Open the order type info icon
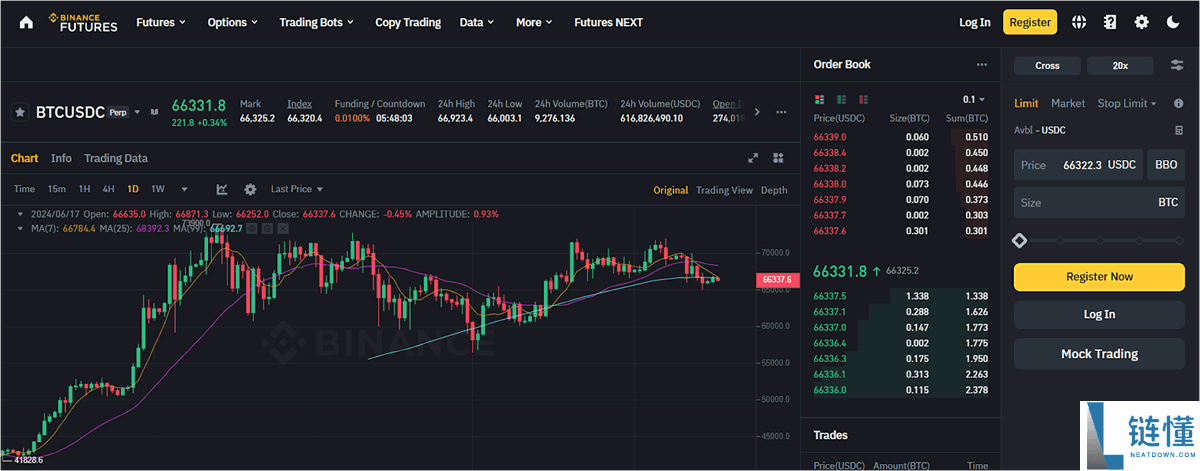Image resolution: width=1200 pixels, height=471 pixels. point(1178,103)
